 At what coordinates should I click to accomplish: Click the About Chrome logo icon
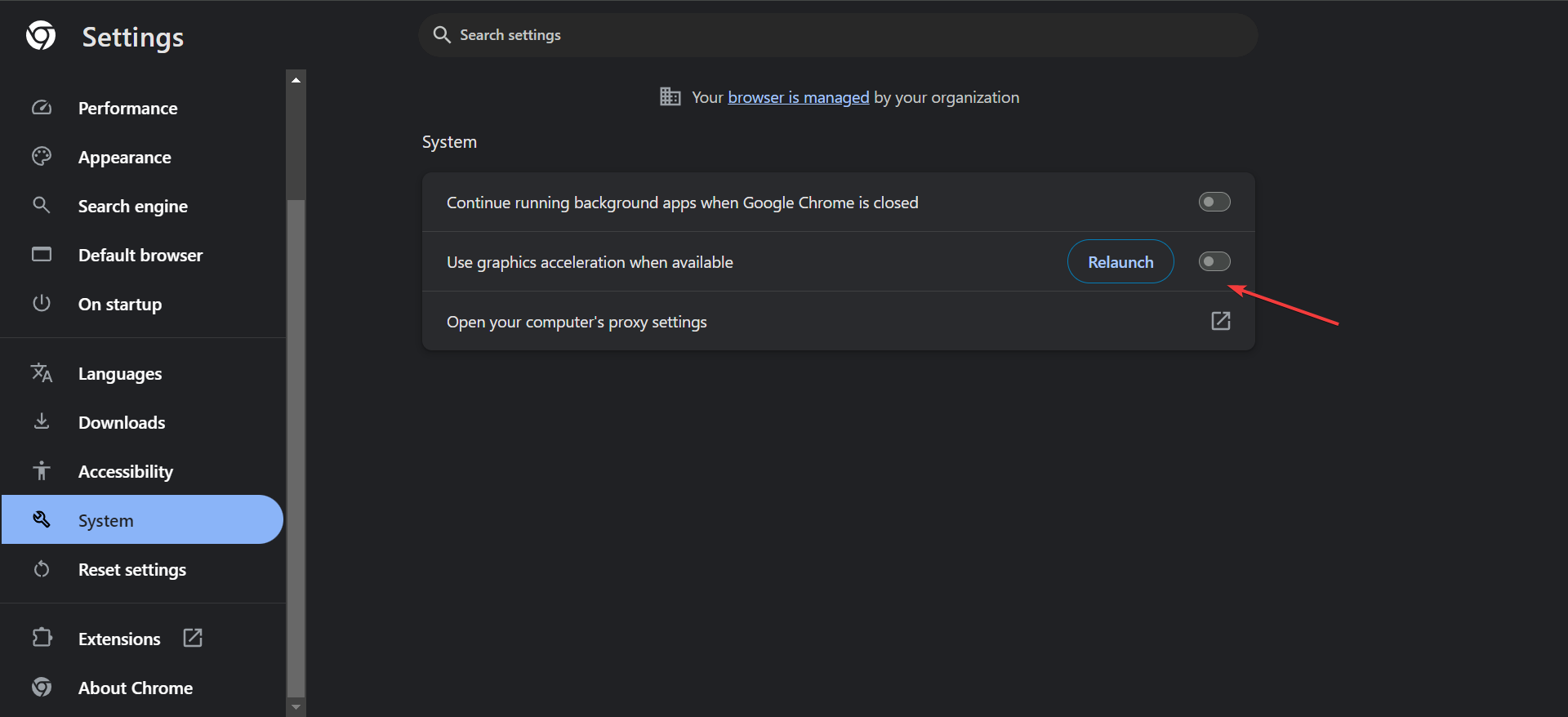click(x=42, y=687)
